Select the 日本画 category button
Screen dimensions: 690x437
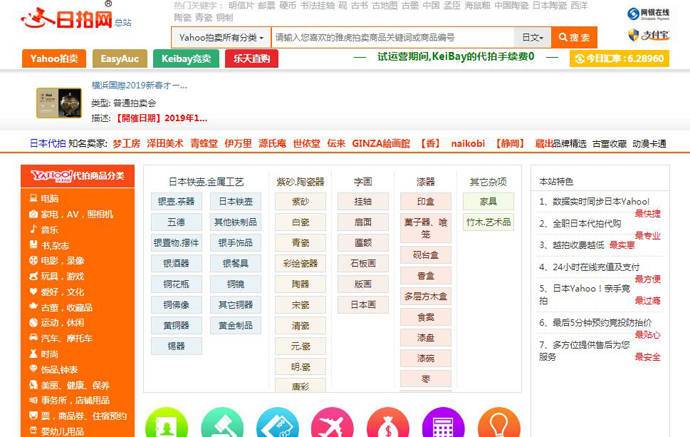[x=363, y=305]
